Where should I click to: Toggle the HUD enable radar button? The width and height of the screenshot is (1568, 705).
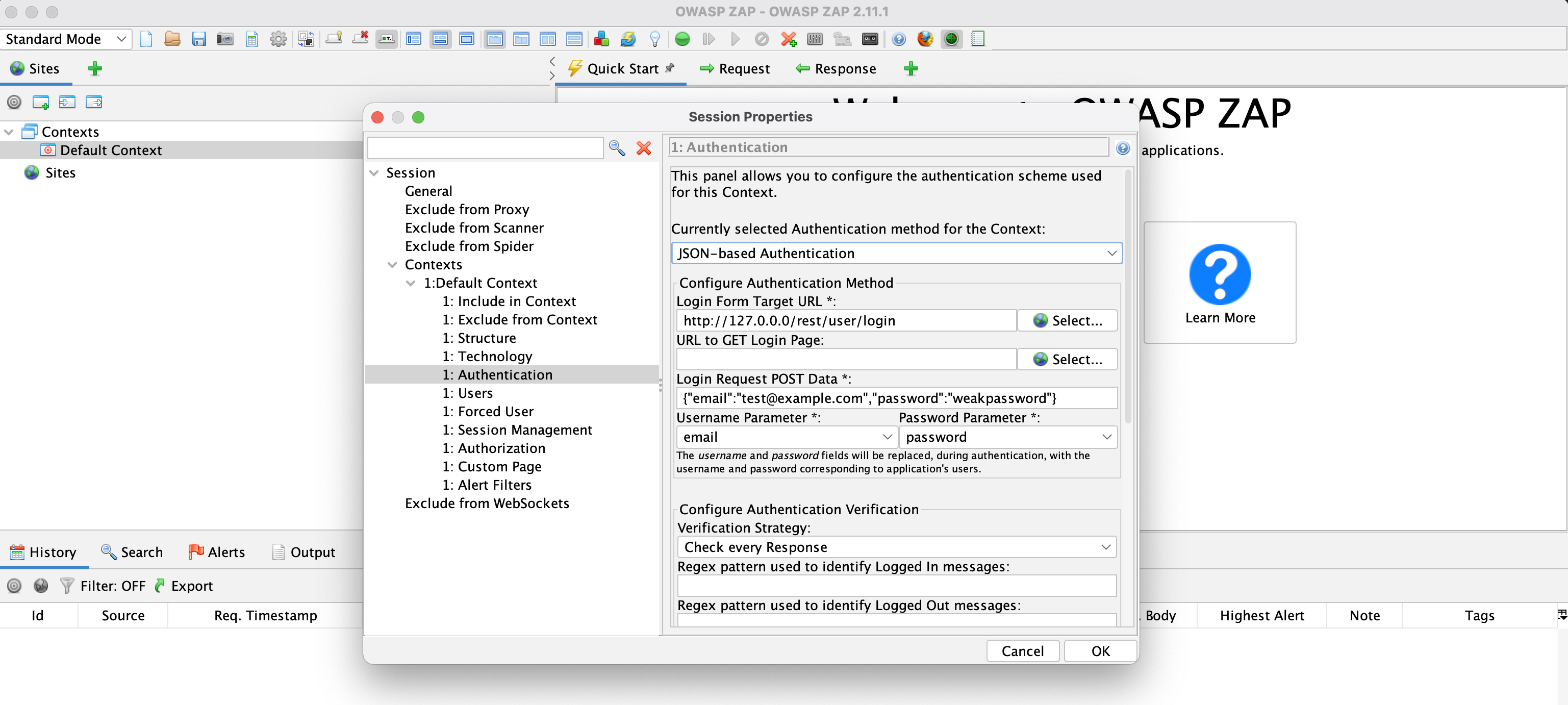[951, 39]
